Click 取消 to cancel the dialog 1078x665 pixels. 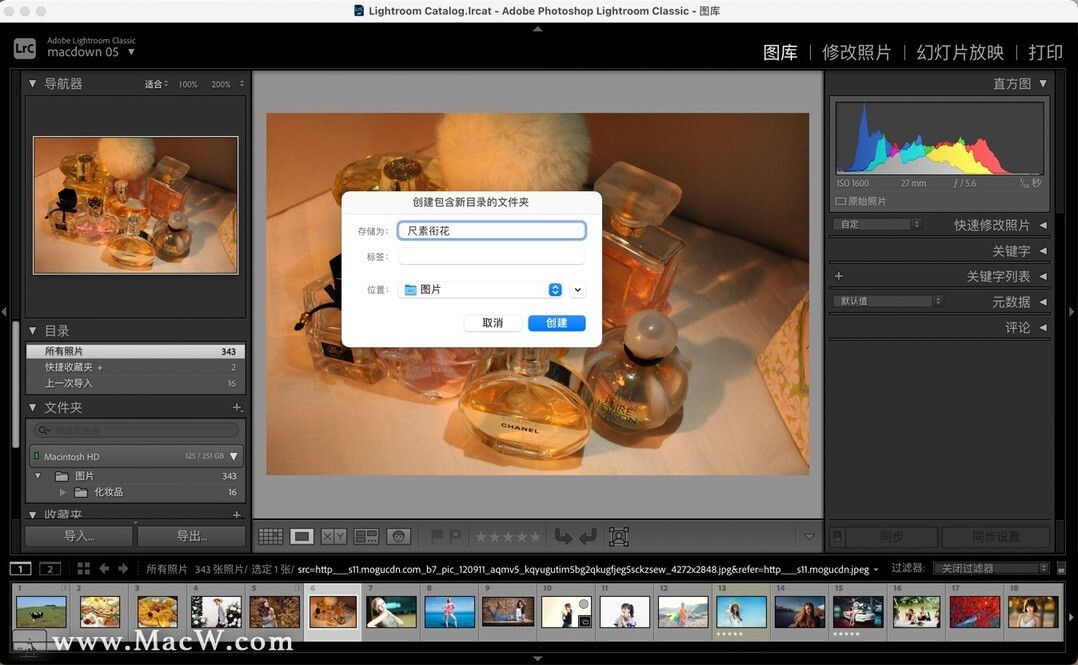click(x=493, y=323)
